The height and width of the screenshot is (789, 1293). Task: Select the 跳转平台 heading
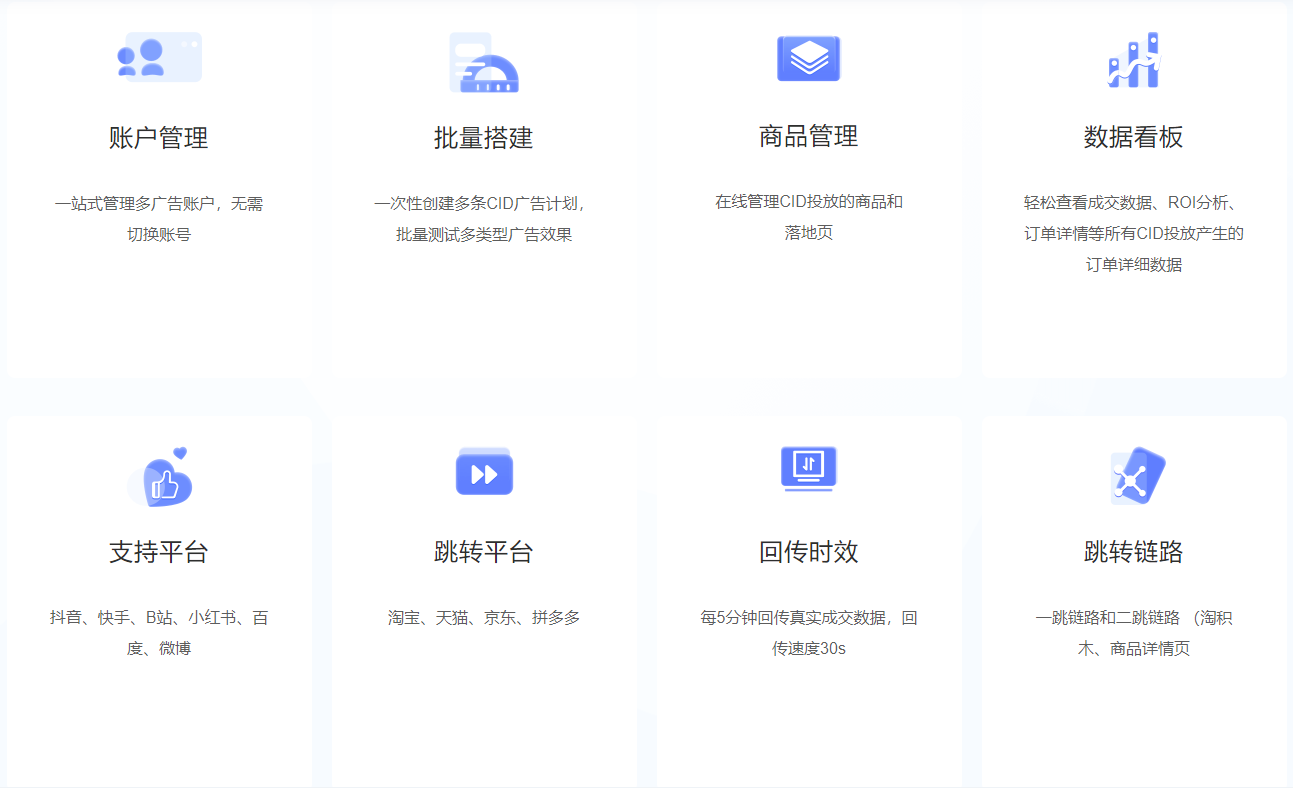[484, 552]
